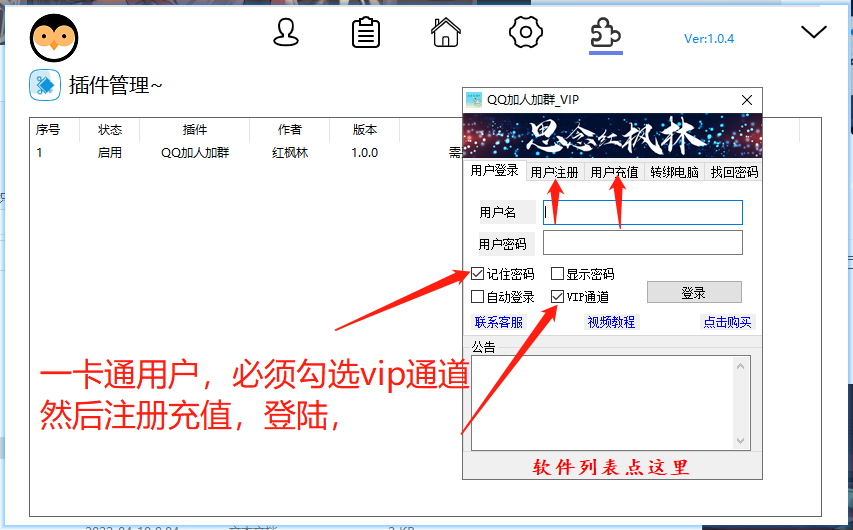Click the 登录 button

pyautogui.click(x=694, y=292)
